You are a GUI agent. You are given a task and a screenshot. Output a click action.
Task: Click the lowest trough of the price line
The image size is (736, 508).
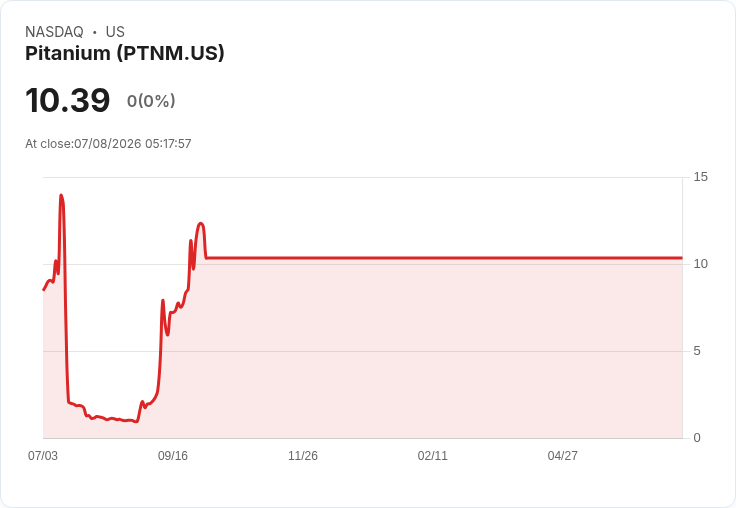(x=136, y=422)
